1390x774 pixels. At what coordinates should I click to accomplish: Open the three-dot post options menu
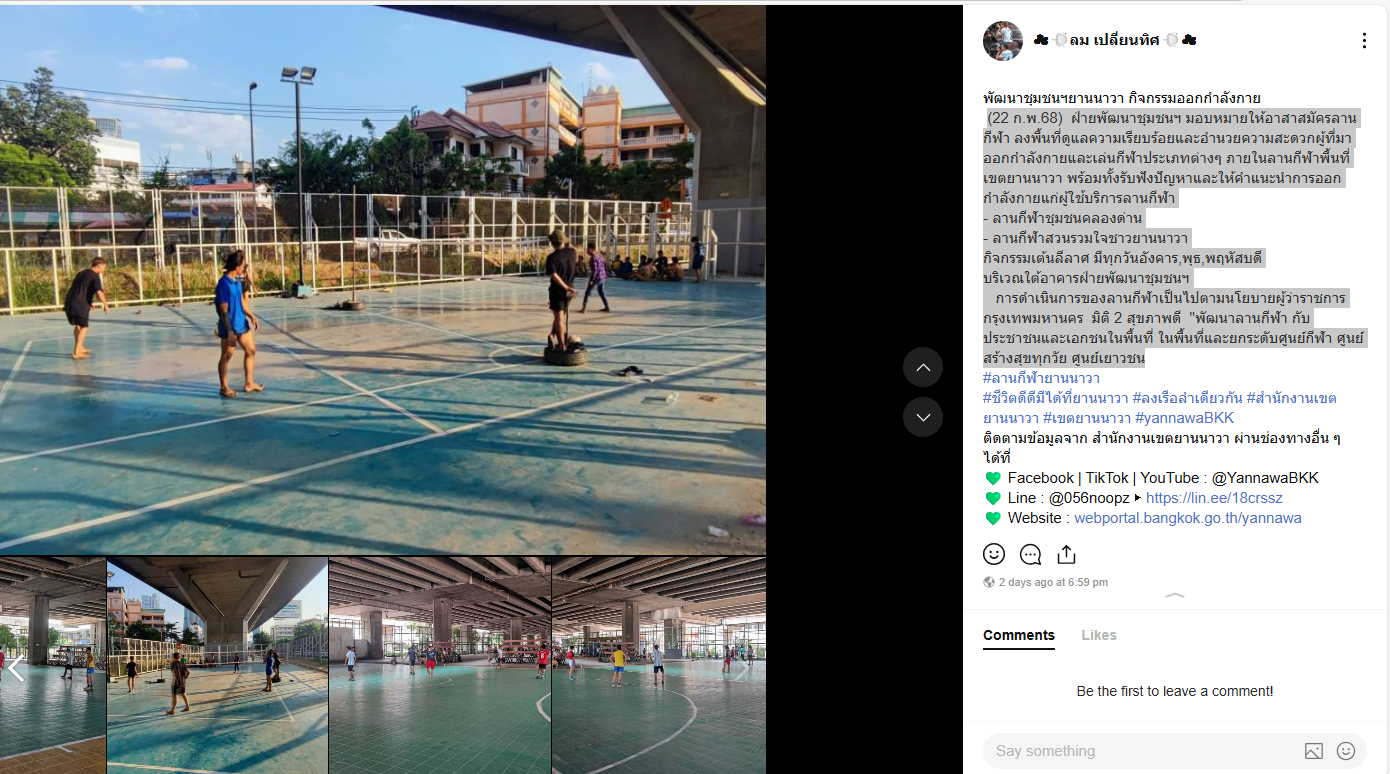(1364, 41)
